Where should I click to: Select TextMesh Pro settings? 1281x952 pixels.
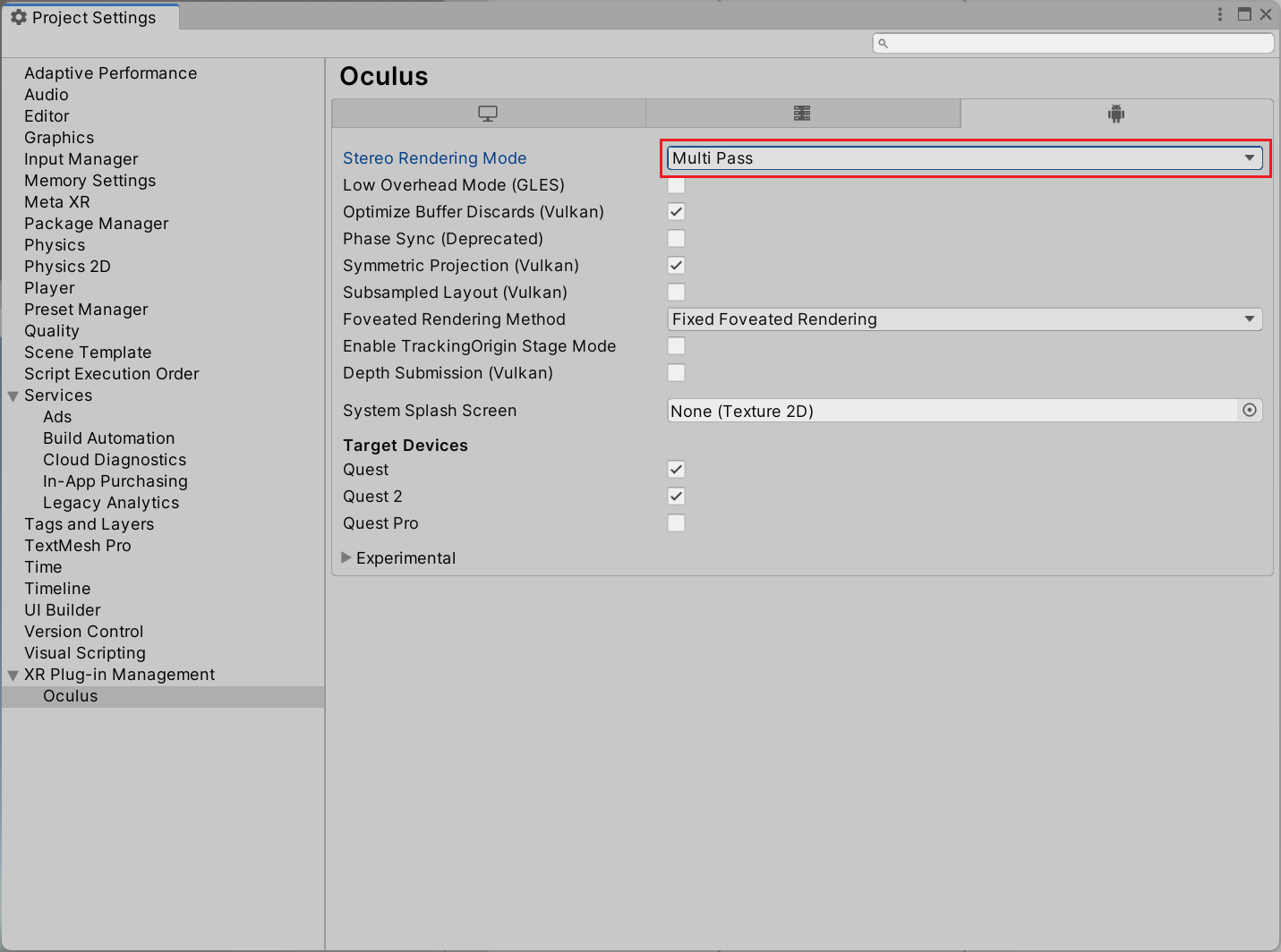tap(78, 546)
